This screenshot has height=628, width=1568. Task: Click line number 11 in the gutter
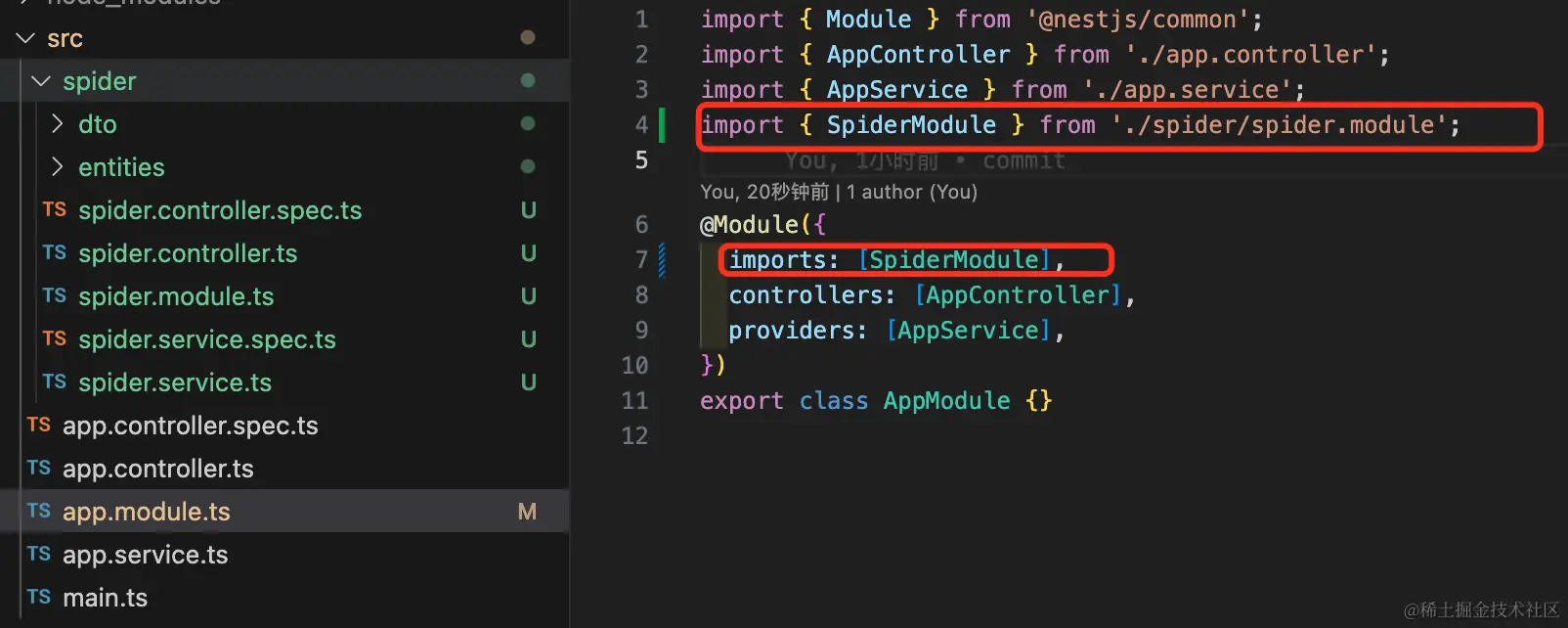pyautogui.click(x=634, y=400)
